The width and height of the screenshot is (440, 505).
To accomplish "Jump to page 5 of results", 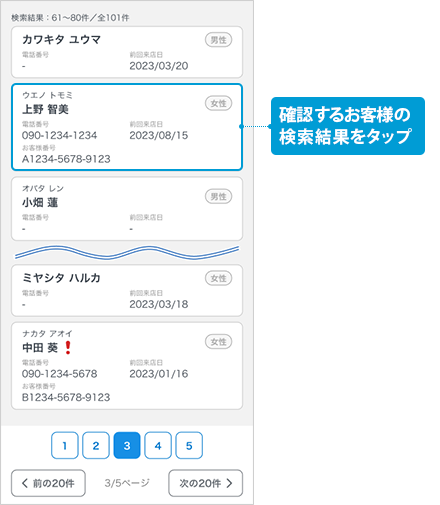I will tap(189, 445).
